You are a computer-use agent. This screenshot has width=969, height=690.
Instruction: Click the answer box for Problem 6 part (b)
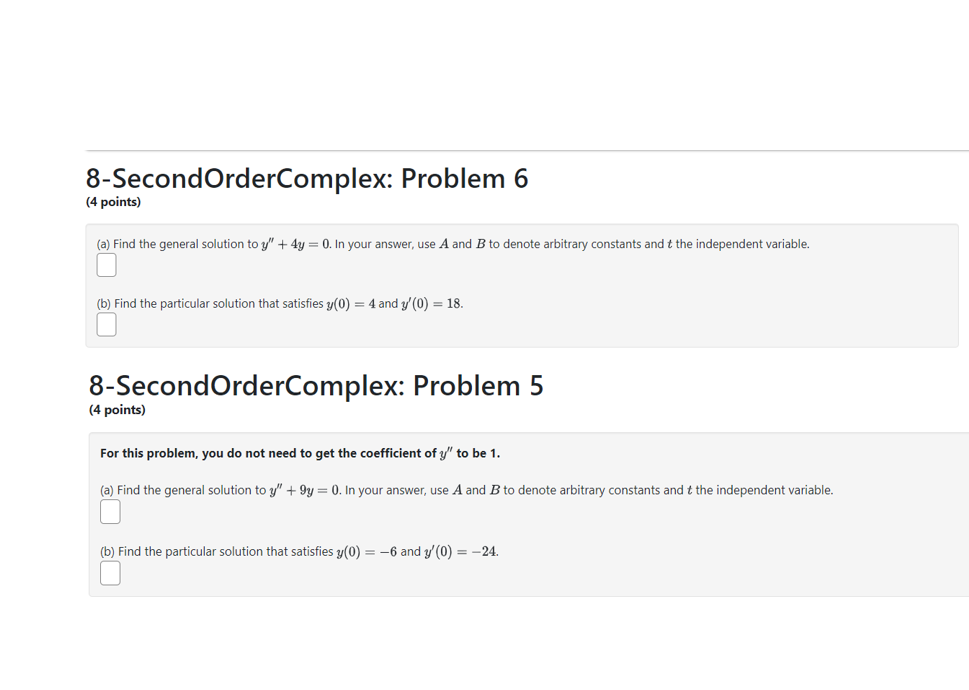106,323
